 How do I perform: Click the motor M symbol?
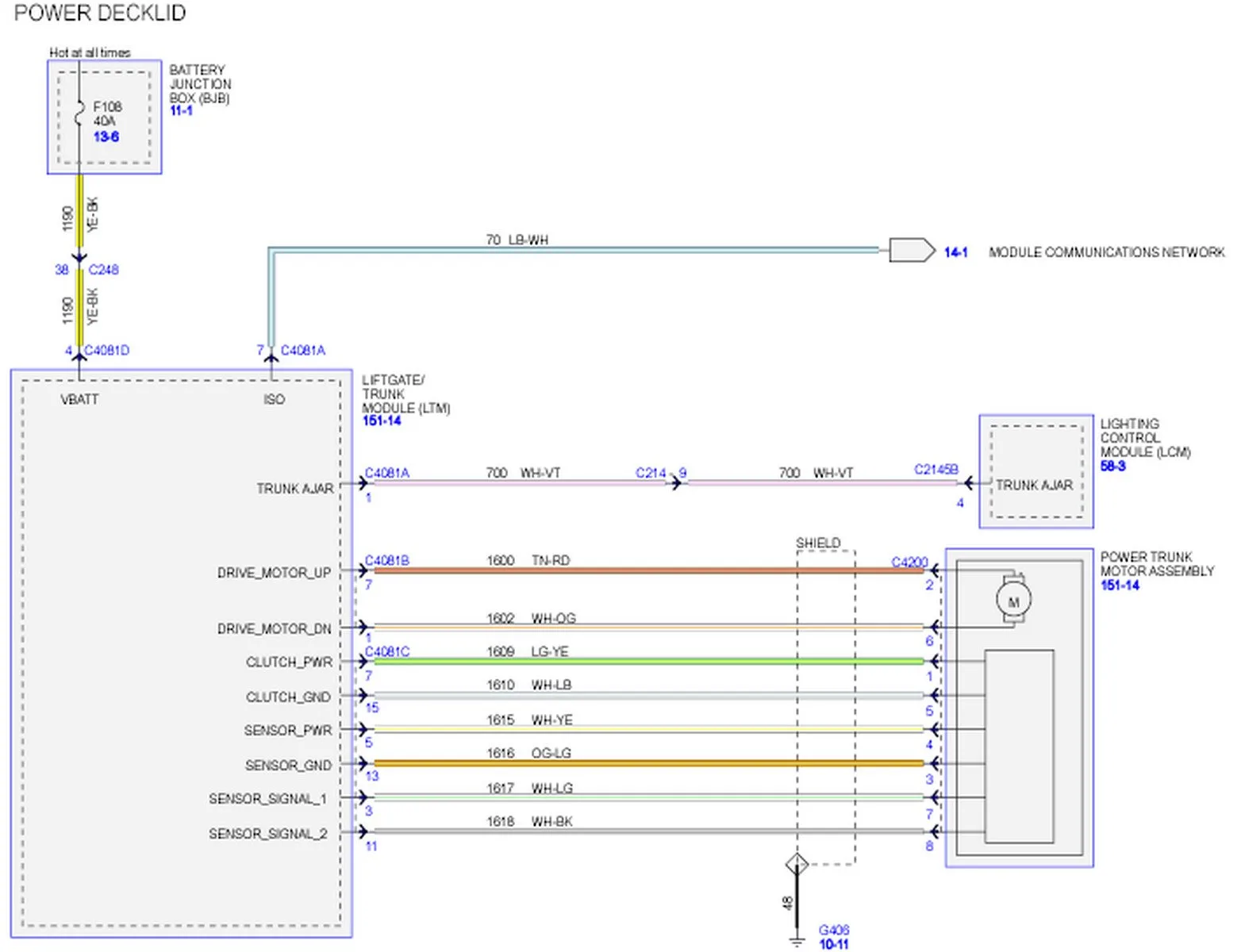click(1013, 601)
